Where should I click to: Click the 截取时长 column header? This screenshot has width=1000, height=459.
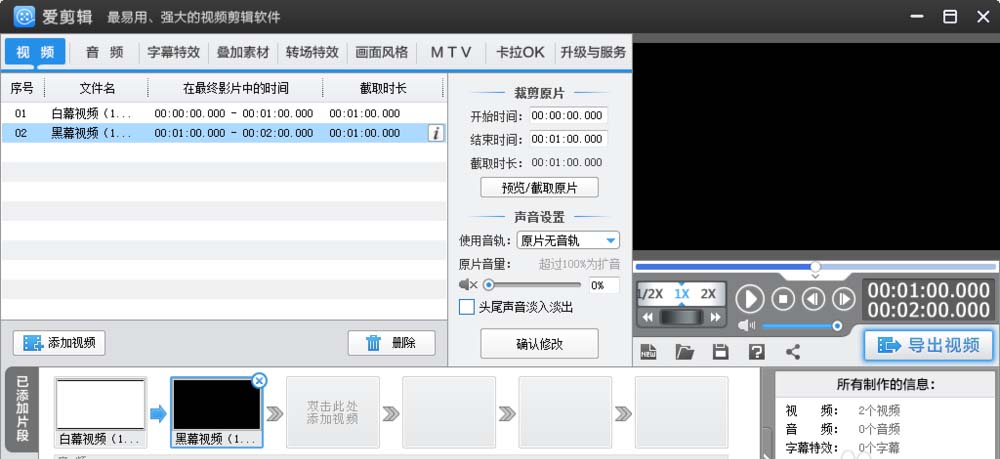[383, 88]
